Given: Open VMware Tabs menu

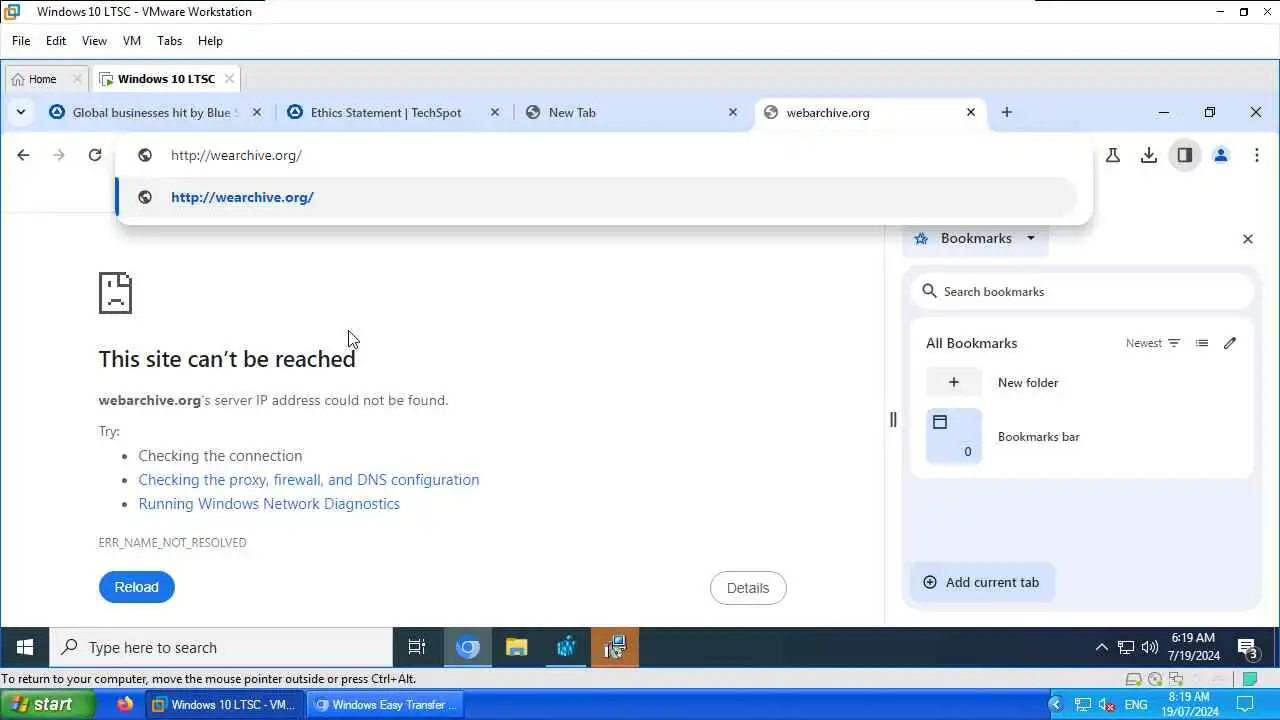Looking at the screenshot, I should [170, 41].
